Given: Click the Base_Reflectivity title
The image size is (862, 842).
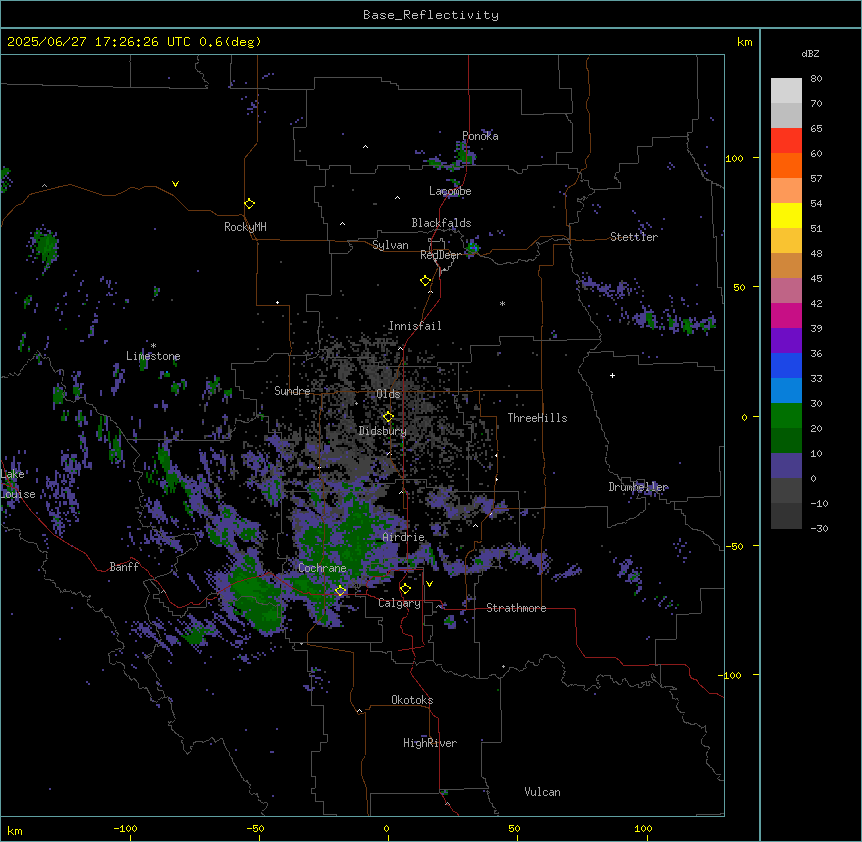Looking at the screenshot, I should [431, 15].
